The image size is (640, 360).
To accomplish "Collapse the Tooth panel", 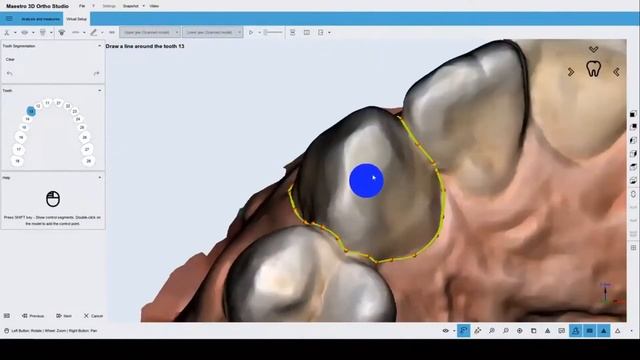I will [100, 91].
